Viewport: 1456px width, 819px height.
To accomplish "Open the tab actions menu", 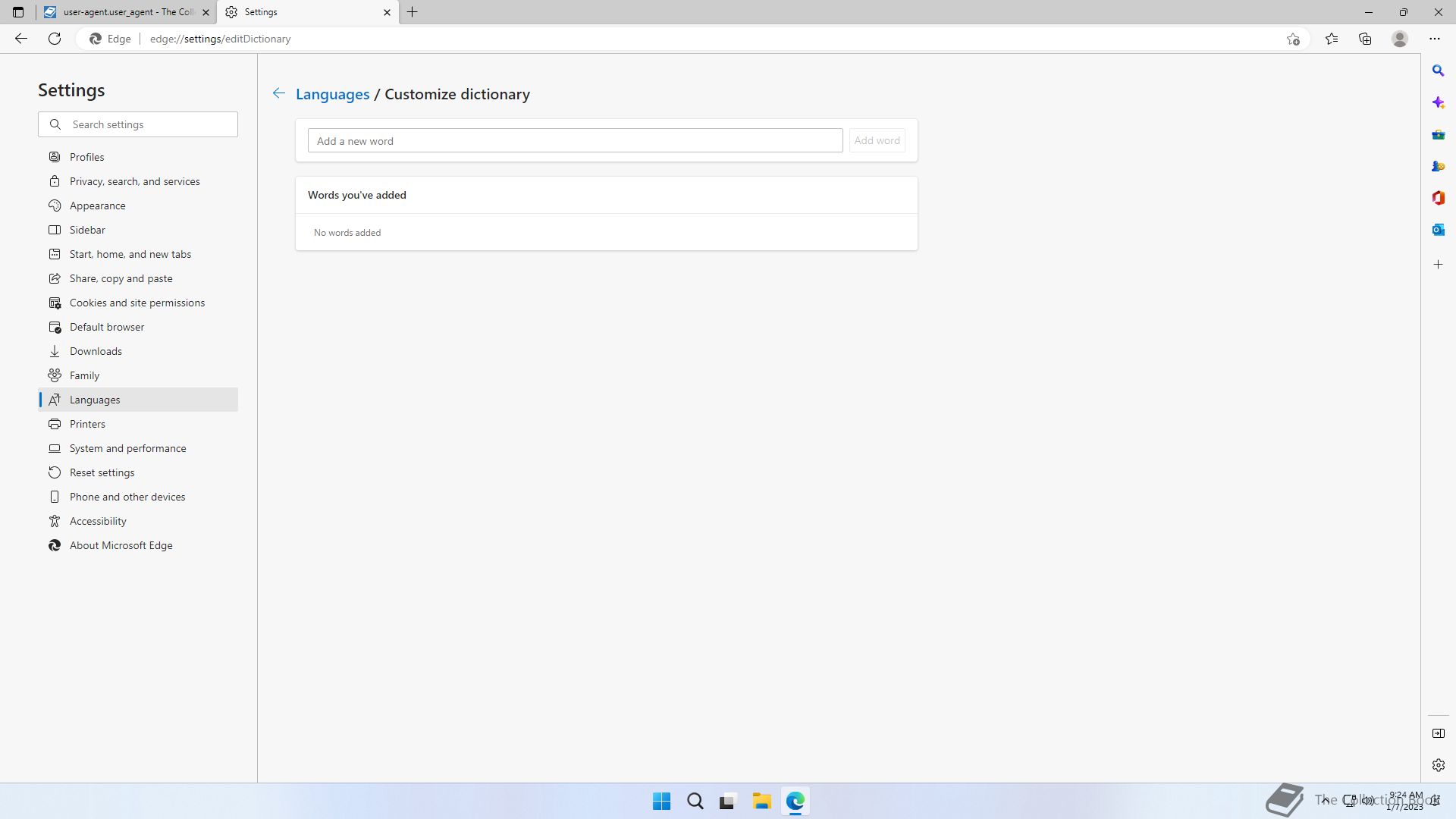I will point(18,12).
